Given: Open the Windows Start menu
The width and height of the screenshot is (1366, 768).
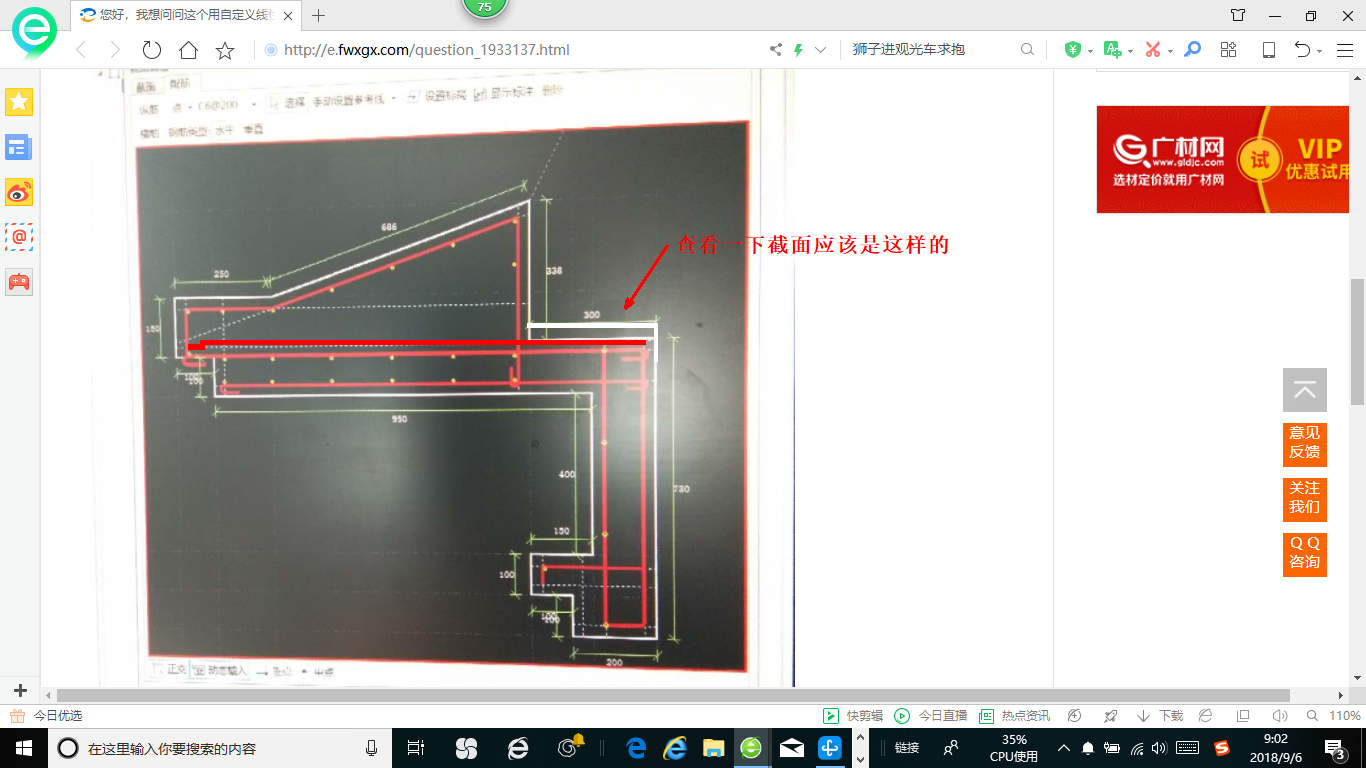Looking at the screenshot, I should point(24,748).
